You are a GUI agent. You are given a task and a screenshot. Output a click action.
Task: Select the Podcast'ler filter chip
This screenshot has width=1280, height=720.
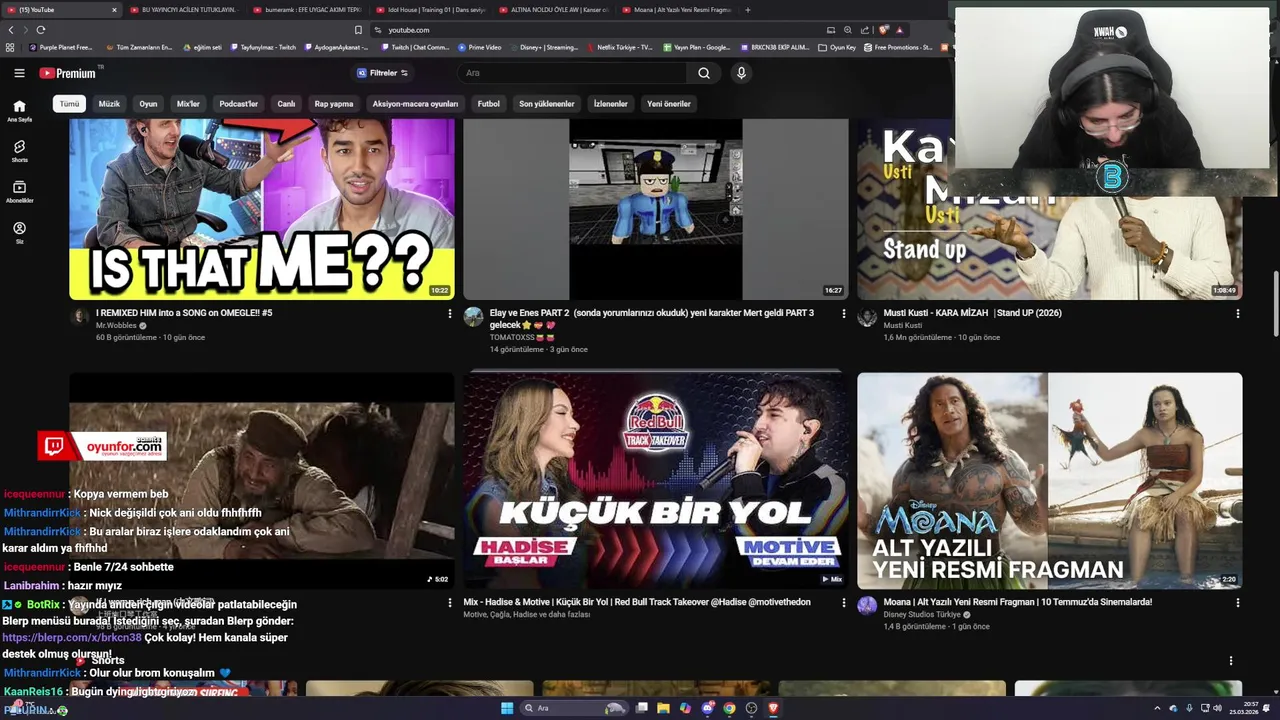point(239,104)
